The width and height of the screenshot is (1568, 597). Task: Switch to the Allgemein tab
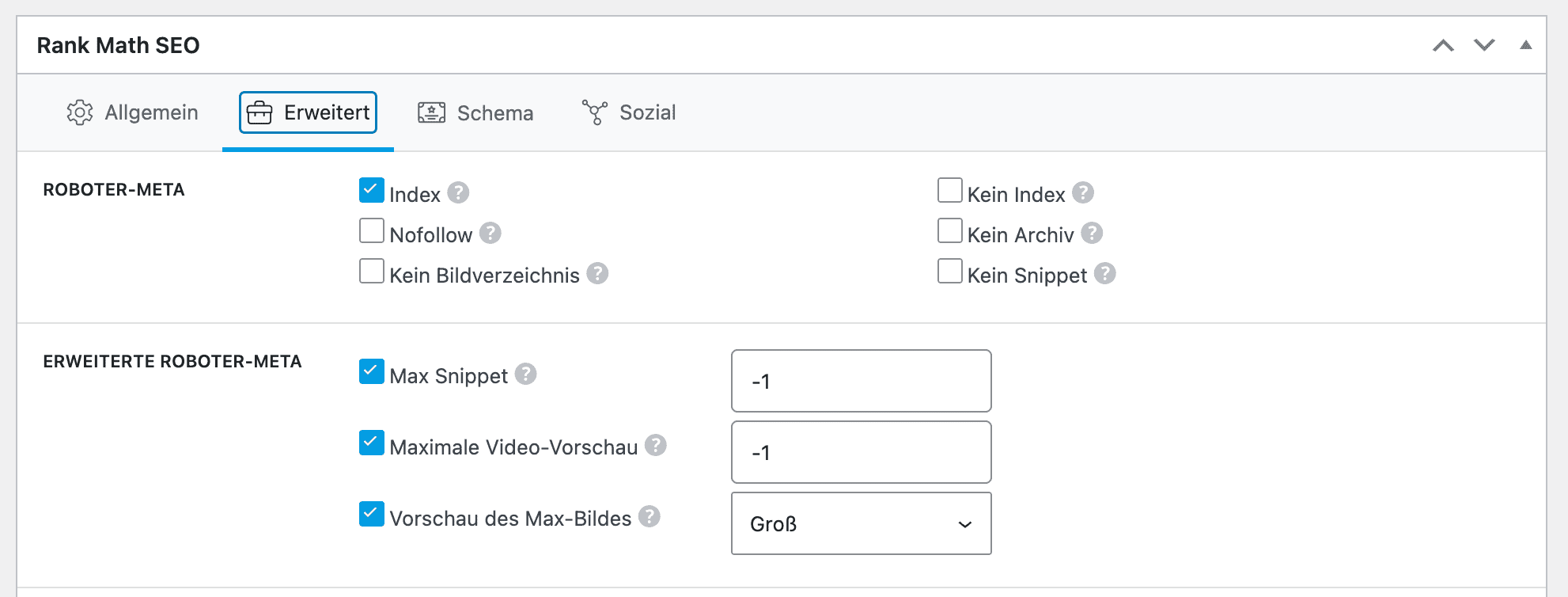click(132, 112)
